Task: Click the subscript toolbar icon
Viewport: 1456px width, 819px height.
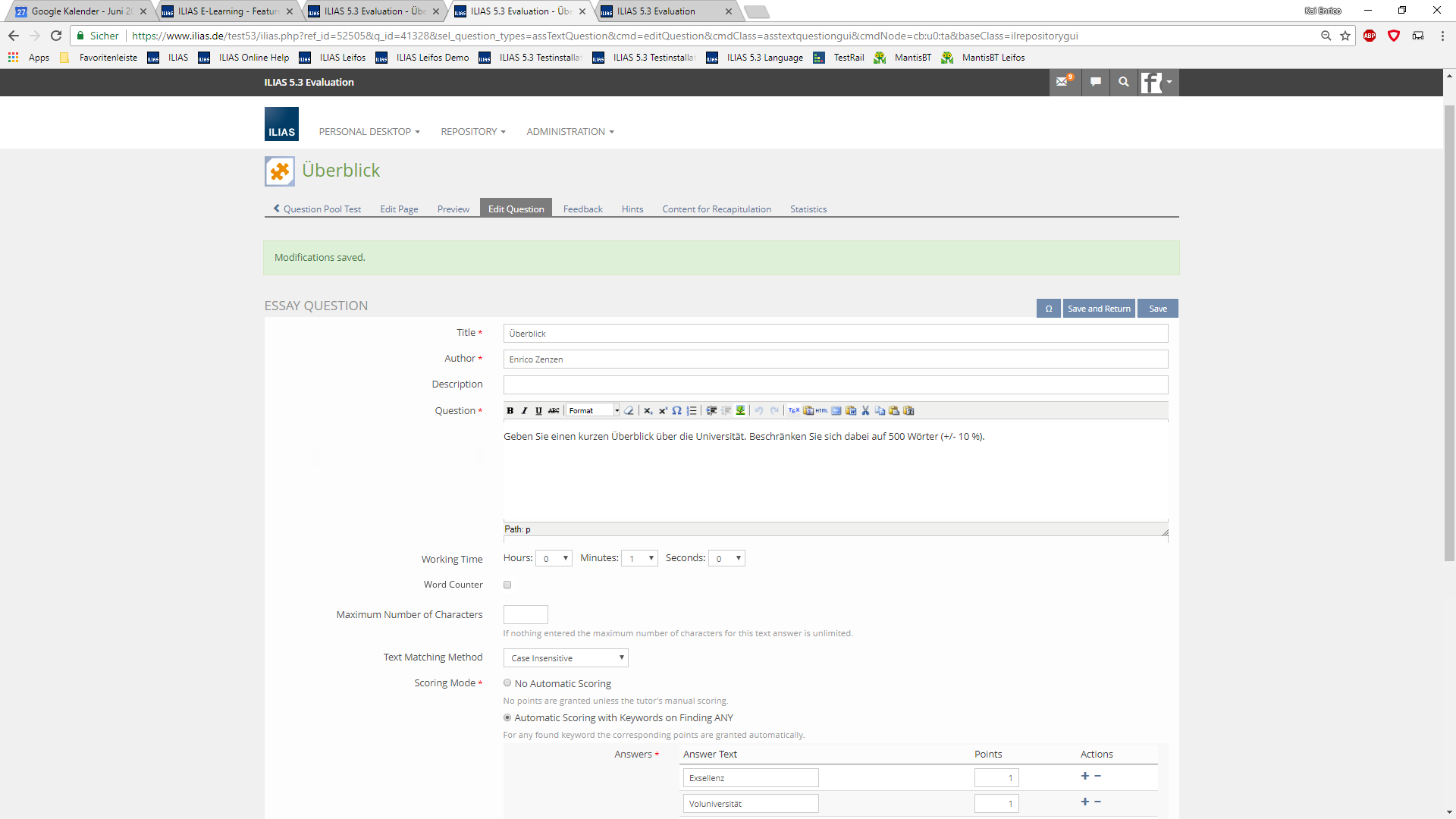Action: pos(648,411)
